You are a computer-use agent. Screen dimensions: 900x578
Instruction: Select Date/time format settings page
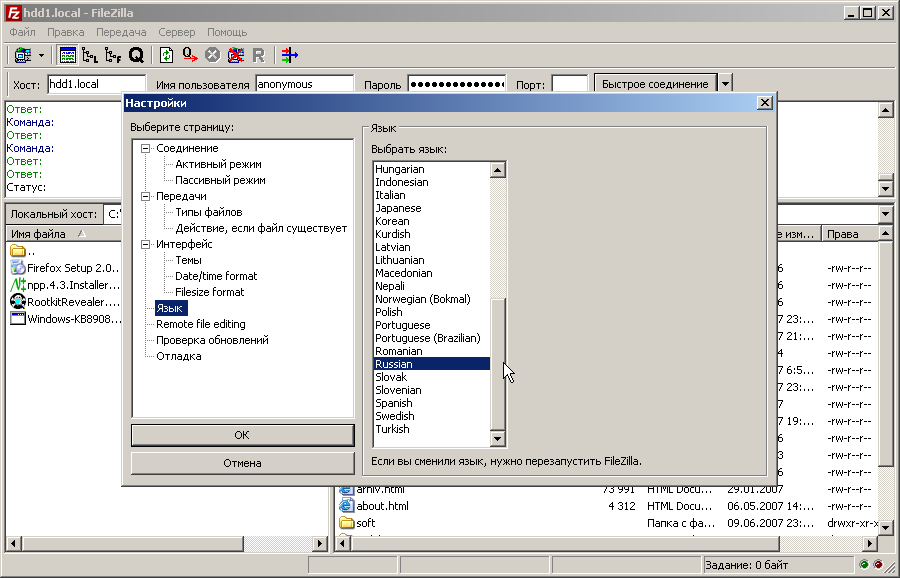pyautogui.click(x=216, y=276)
